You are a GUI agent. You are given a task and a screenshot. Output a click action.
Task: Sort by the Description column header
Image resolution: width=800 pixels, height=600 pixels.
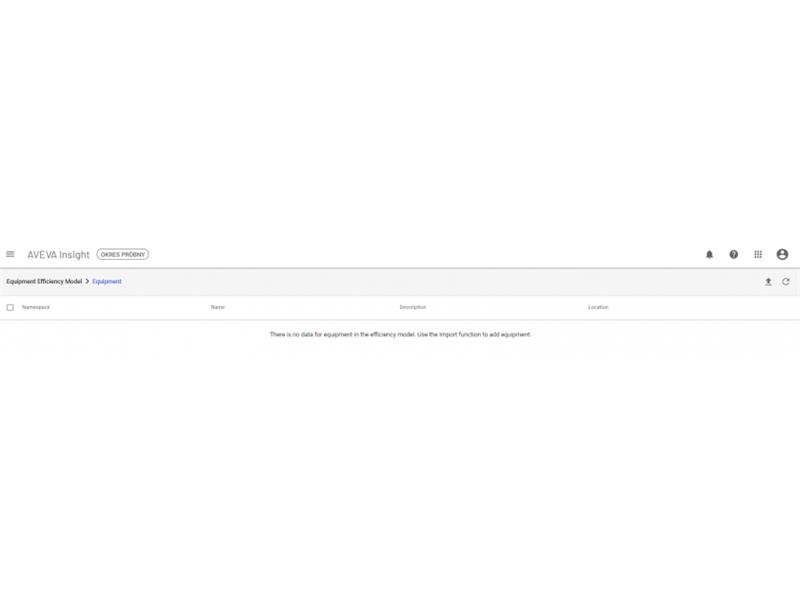click(x=413, y=307)
